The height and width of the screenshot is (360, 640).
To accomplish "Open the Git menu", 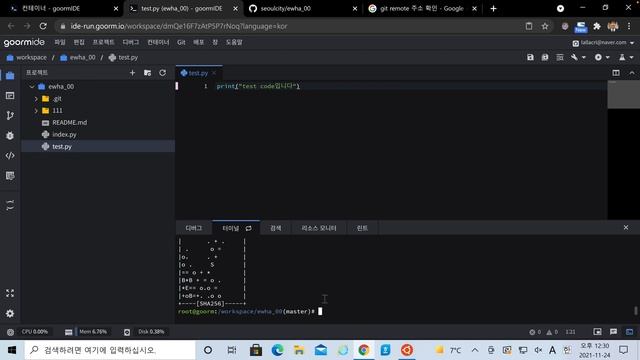I will click(181, 42).
